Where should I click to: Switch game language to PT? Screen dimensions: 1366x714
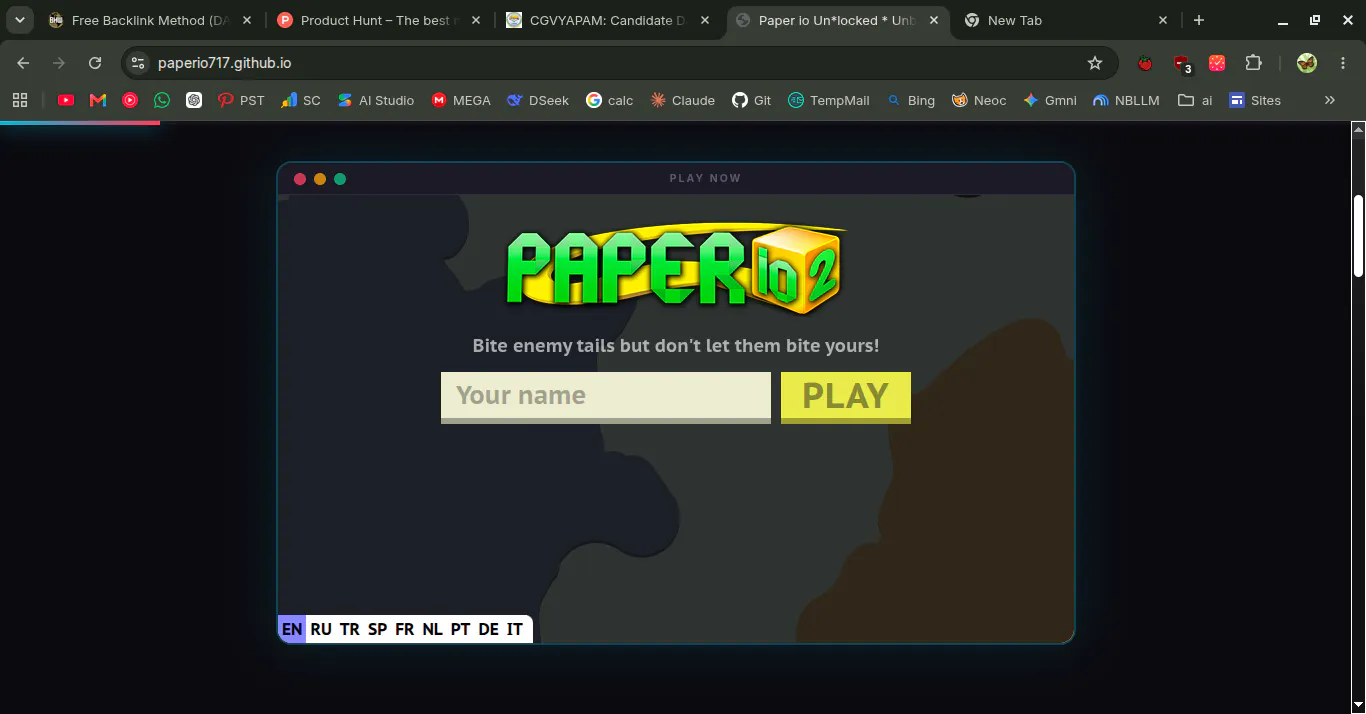coord(460,629)
